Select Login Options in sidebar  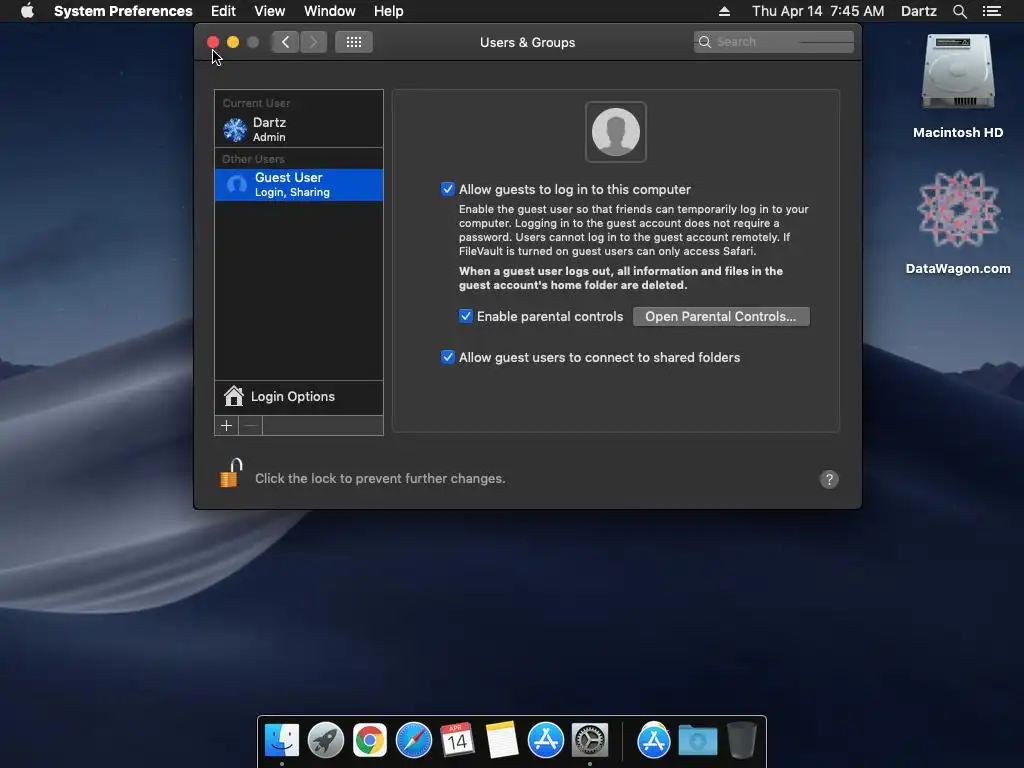(299, 396)
